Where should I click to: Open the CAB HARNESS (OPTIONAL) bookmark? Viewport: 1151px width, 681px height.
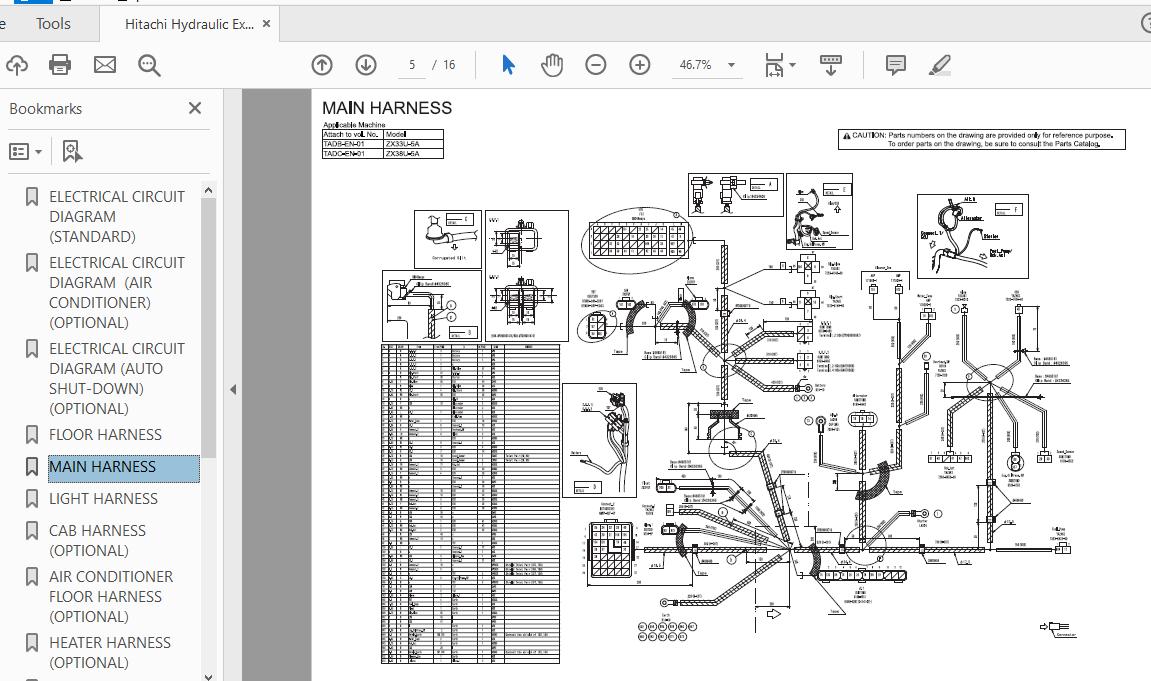97,540
